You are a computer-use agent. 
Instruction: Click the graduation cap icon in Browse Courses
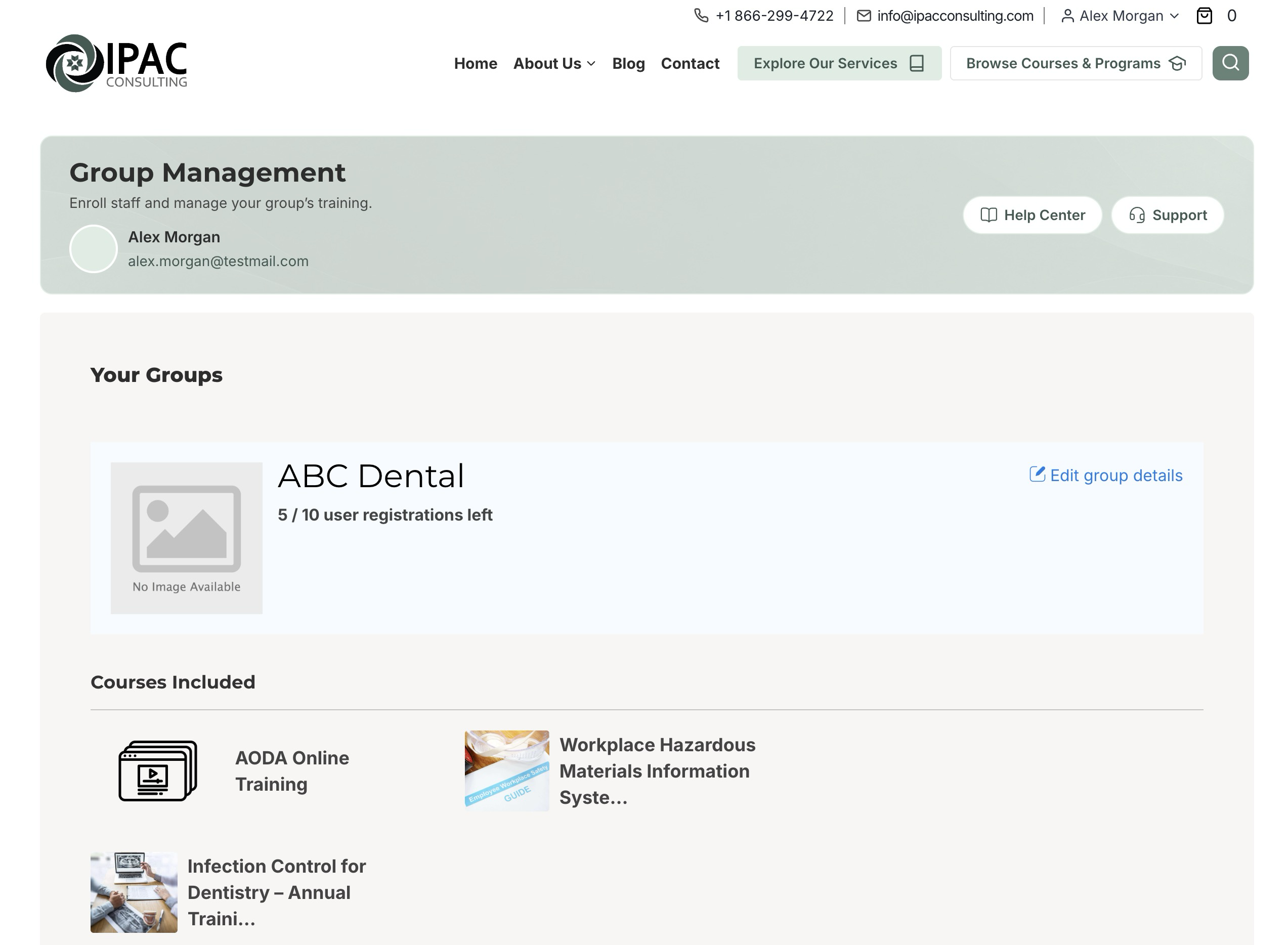pos(1177,63)
